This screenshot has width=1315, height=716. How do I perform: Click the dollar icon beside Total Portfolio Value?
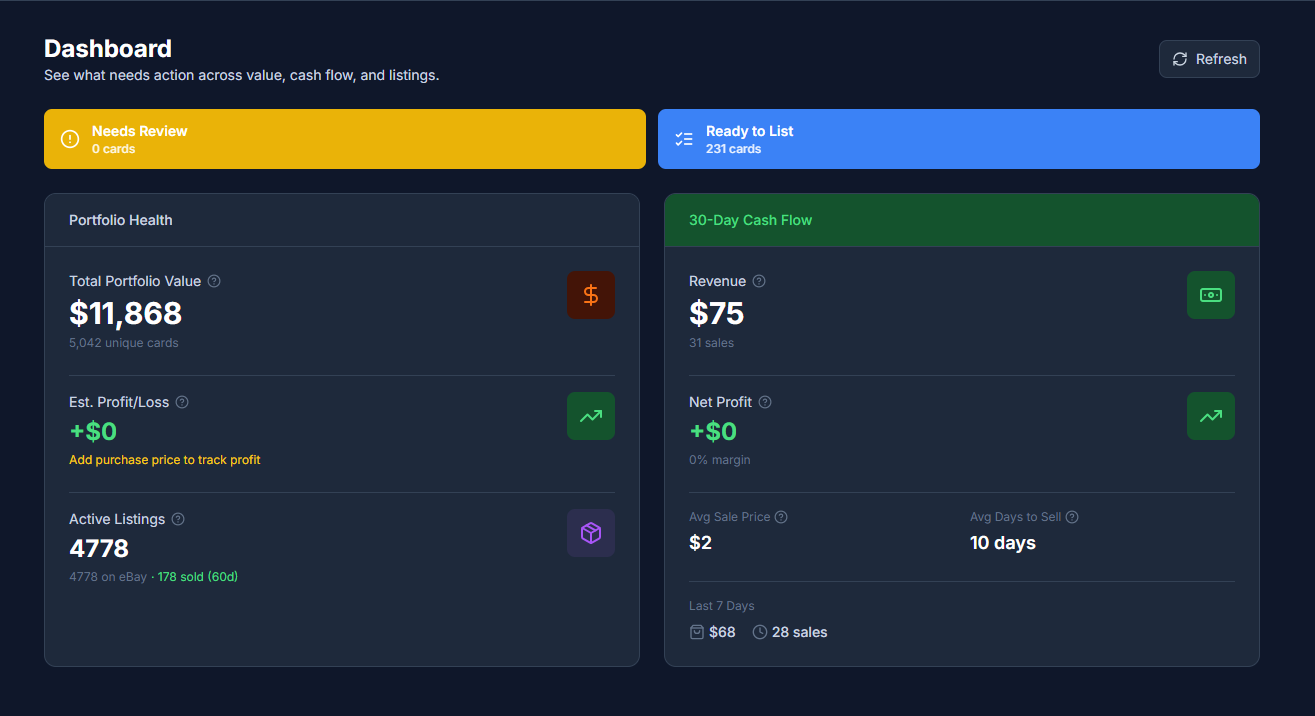(x=591, y=295)
